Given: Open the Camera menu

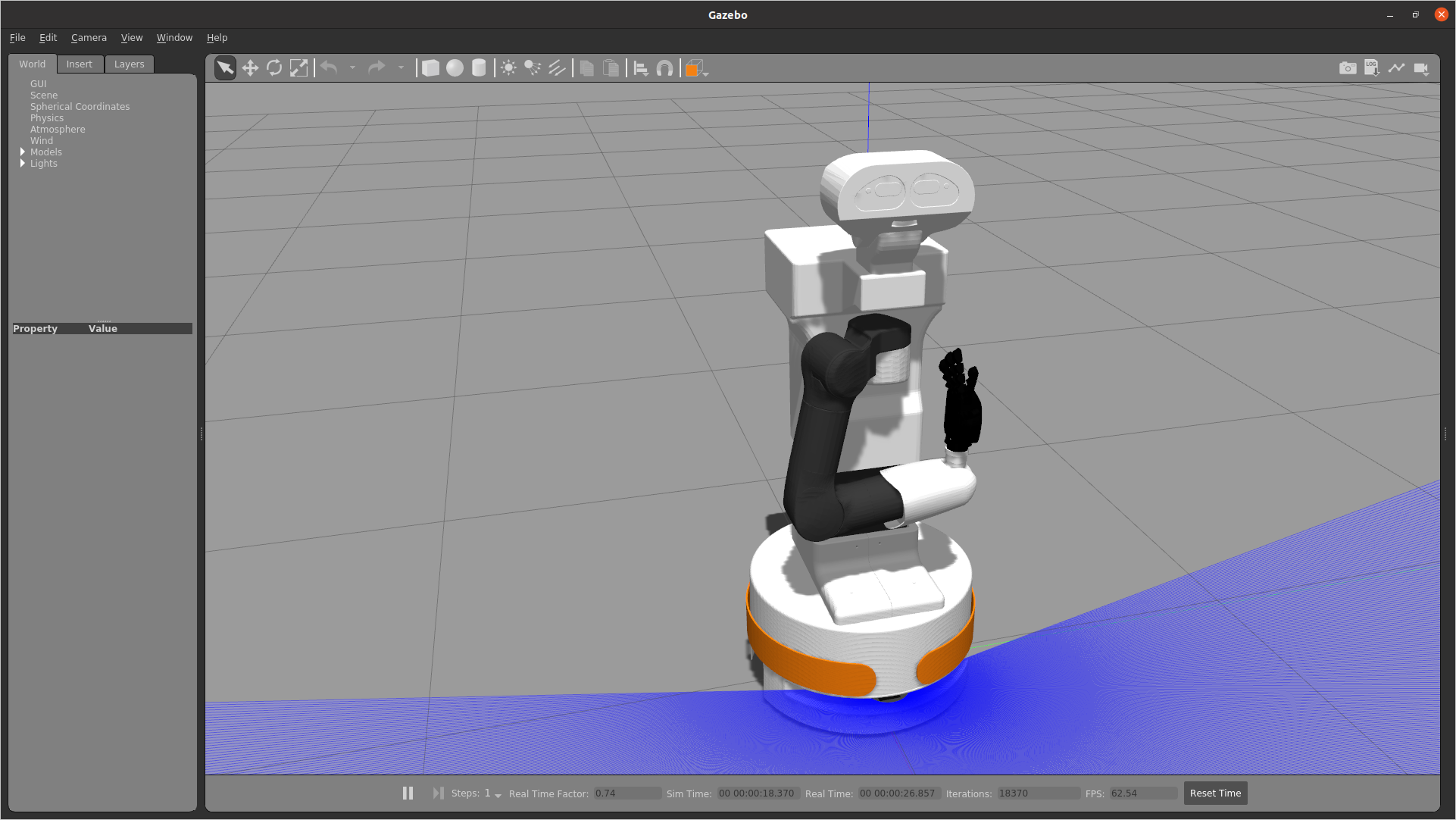Looking at the screenshot, I should (x=89, y=37).
